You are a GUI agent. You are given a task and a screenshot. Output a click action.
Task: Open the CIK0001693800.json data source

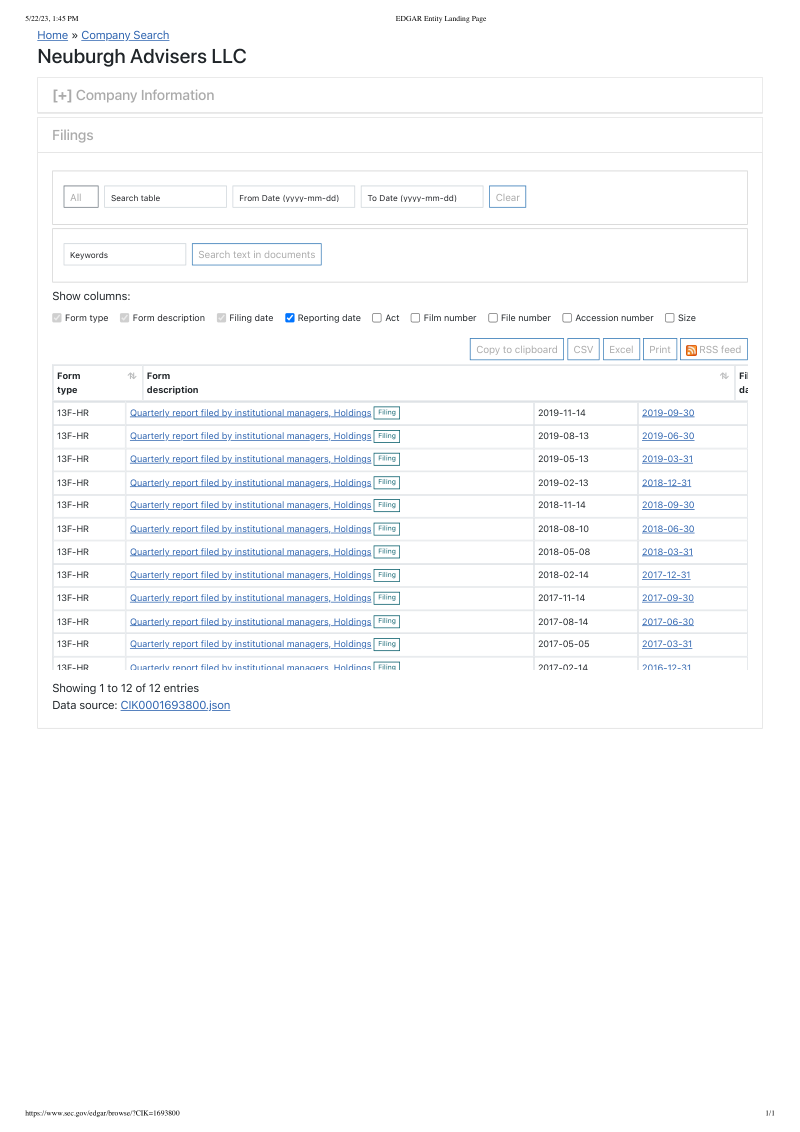175,705
